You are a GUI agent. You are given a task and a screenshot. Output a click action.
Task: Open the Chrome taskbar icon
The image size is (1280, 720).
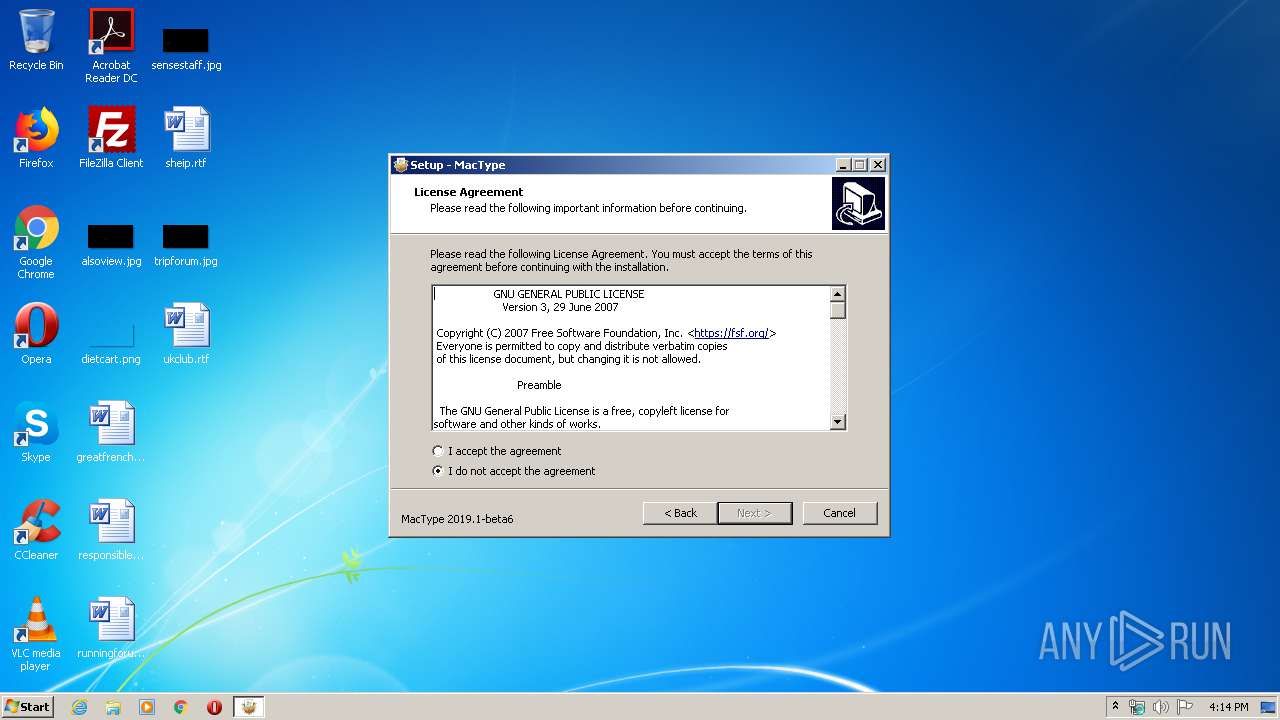(x=181, y=707)
